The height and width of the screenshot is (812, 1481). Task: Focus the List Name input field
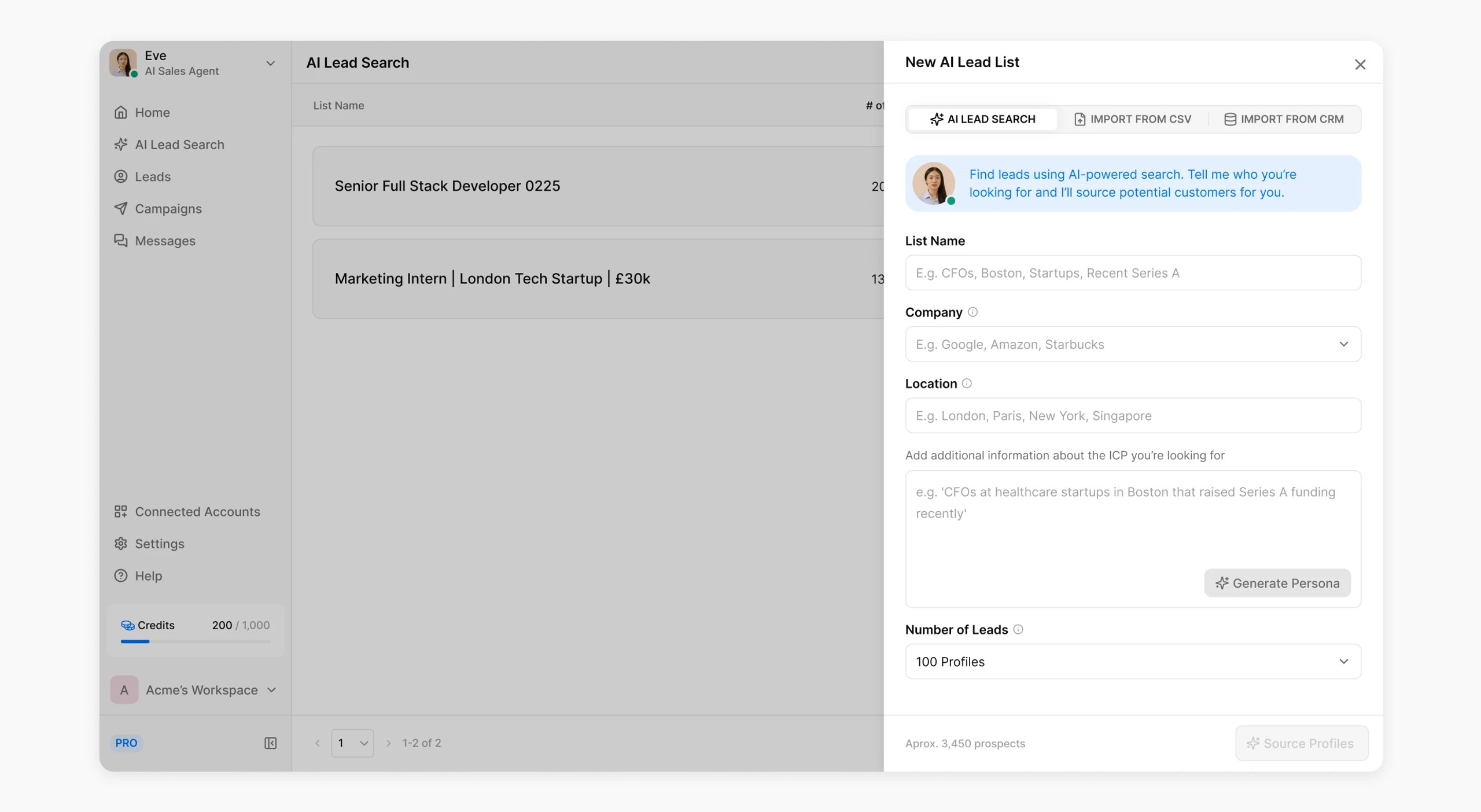(x=1133, y=273)
